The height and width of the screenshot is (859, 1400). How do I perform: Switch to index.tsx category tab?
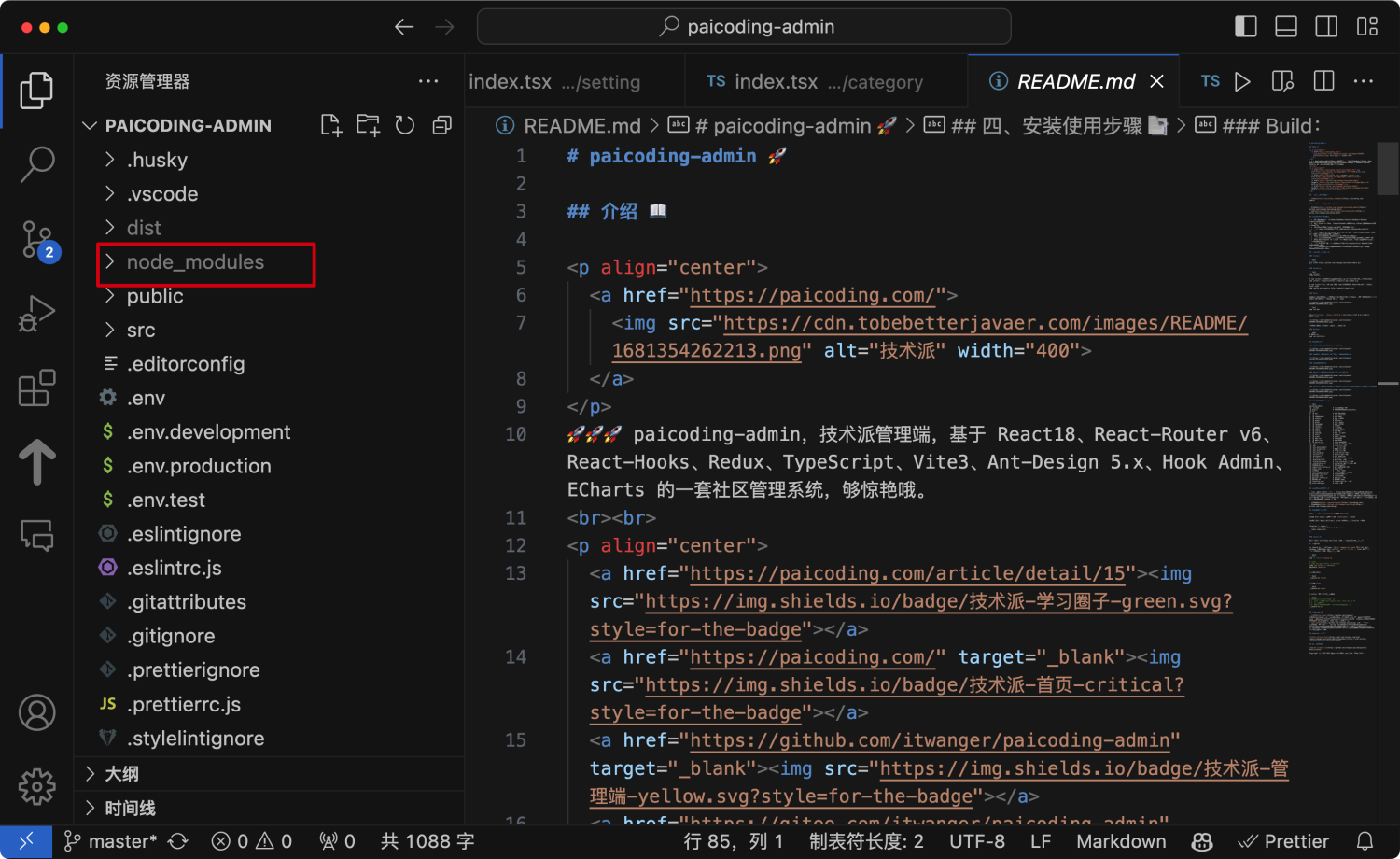tap(826, 81)
